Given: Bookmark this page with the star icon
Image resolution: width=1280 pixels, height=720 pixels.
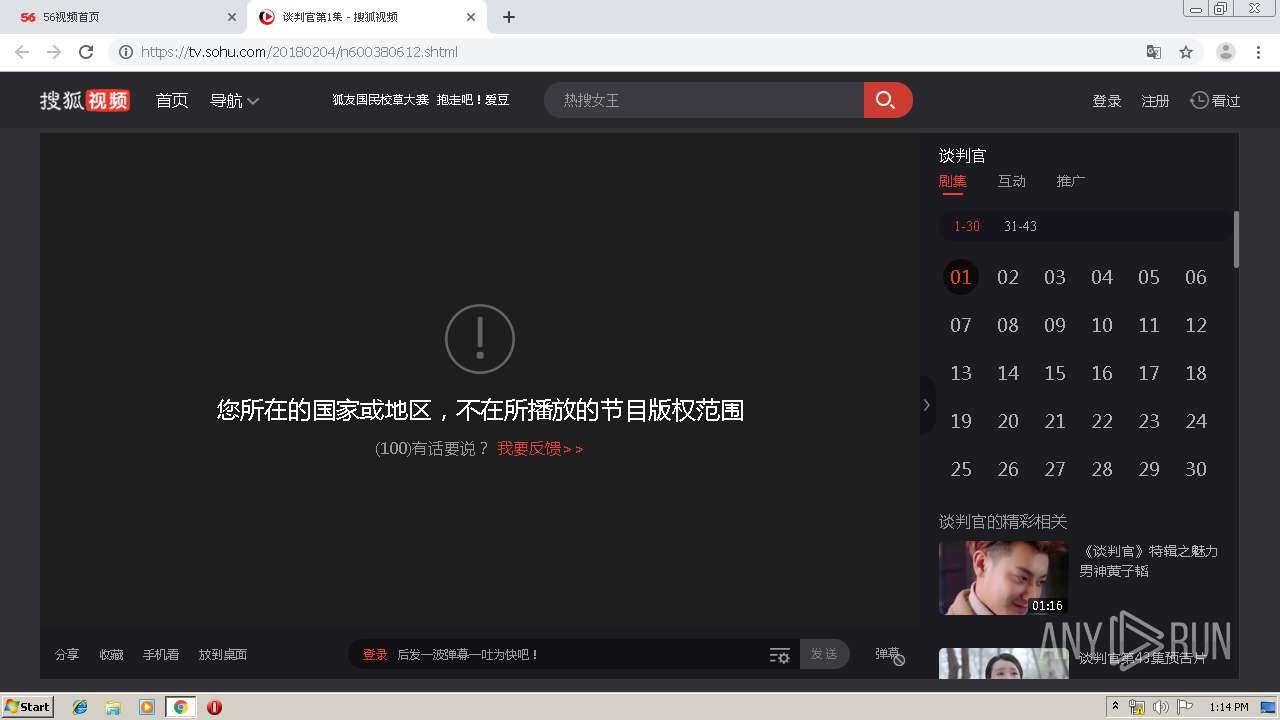Looking at the screenshot, I should 1186,52.
